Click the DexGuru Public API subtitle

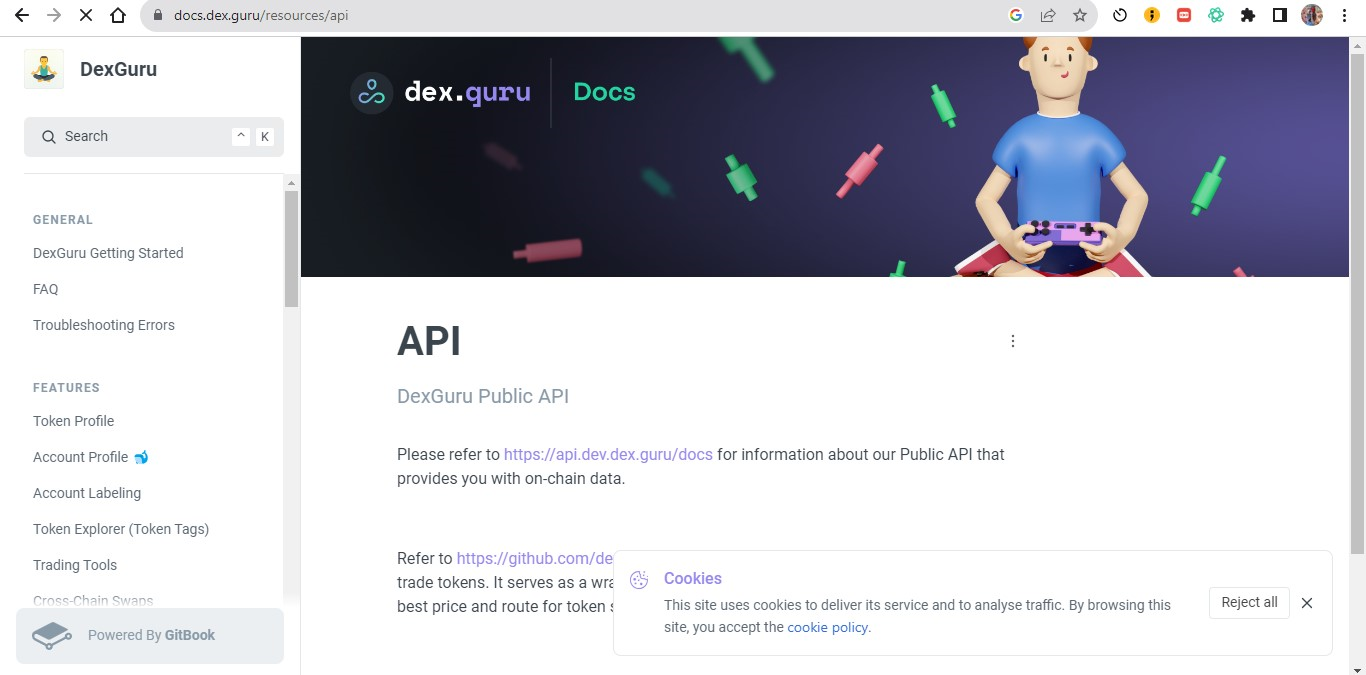point(483,396)
